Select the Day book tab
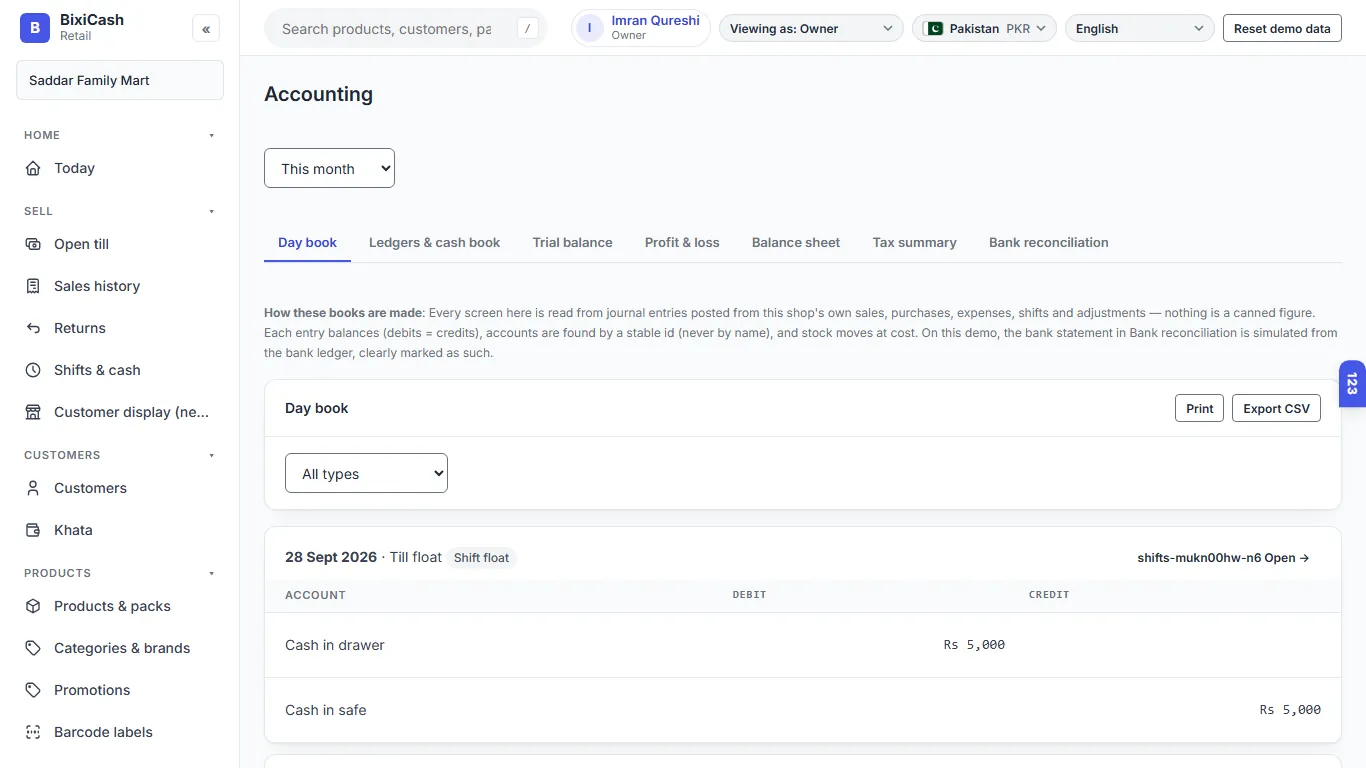The width and height of the screenshot is (1366, 768). pyautogui.click(x=307, y=242)
